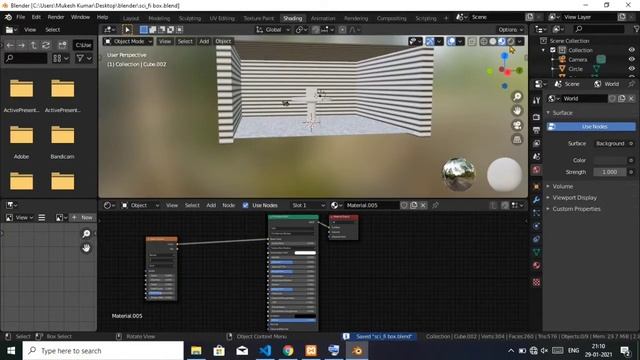Open Slot 1 material slot dropdown

pyautogui.click(x=309, y=205)
